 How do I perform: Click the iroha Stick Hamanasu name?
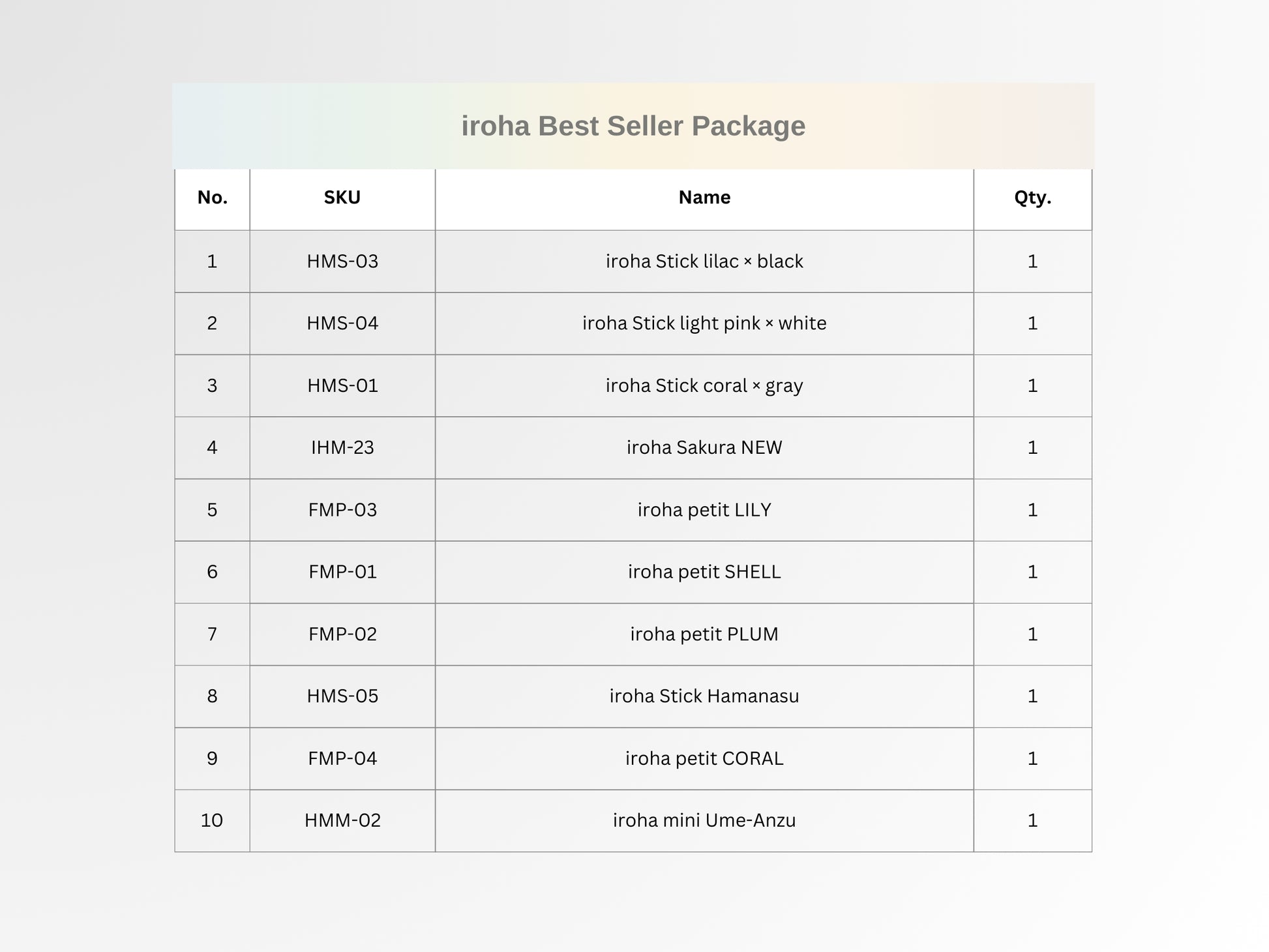(x=704, y=696)
